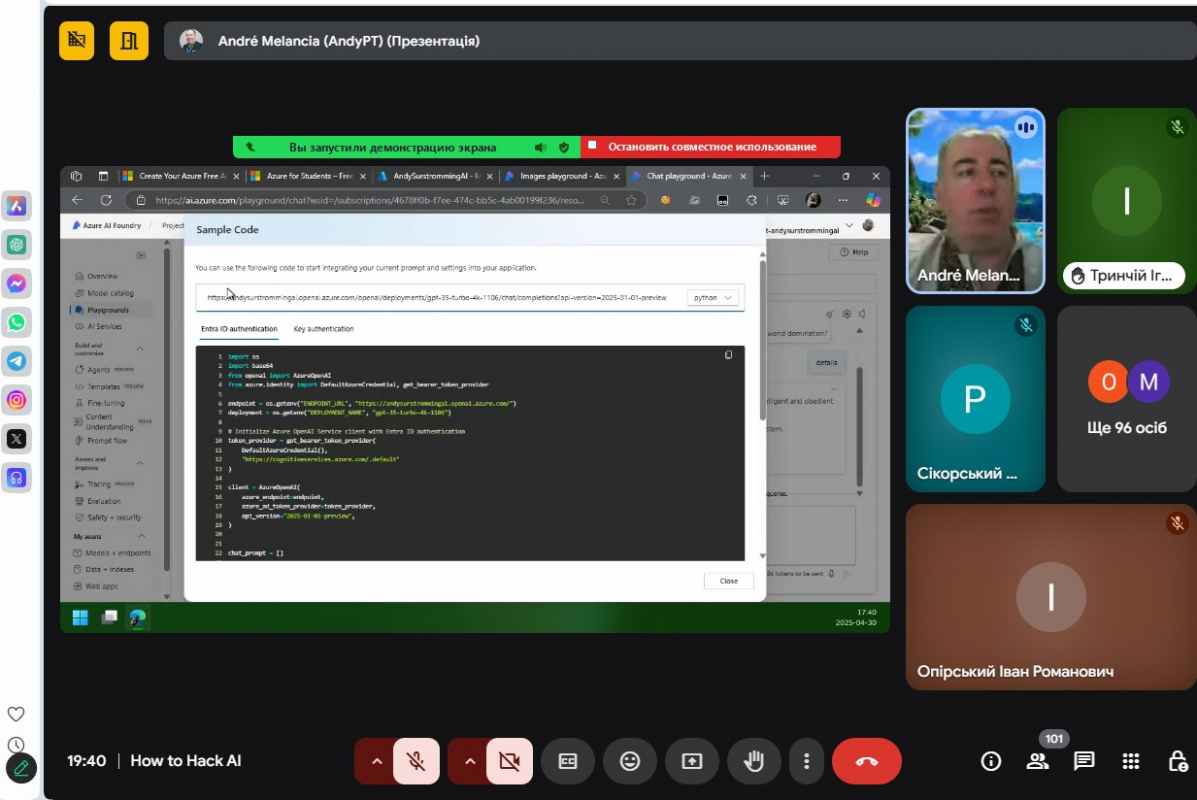Show the participants list with 101 badge

click(x=1037, y=761)
